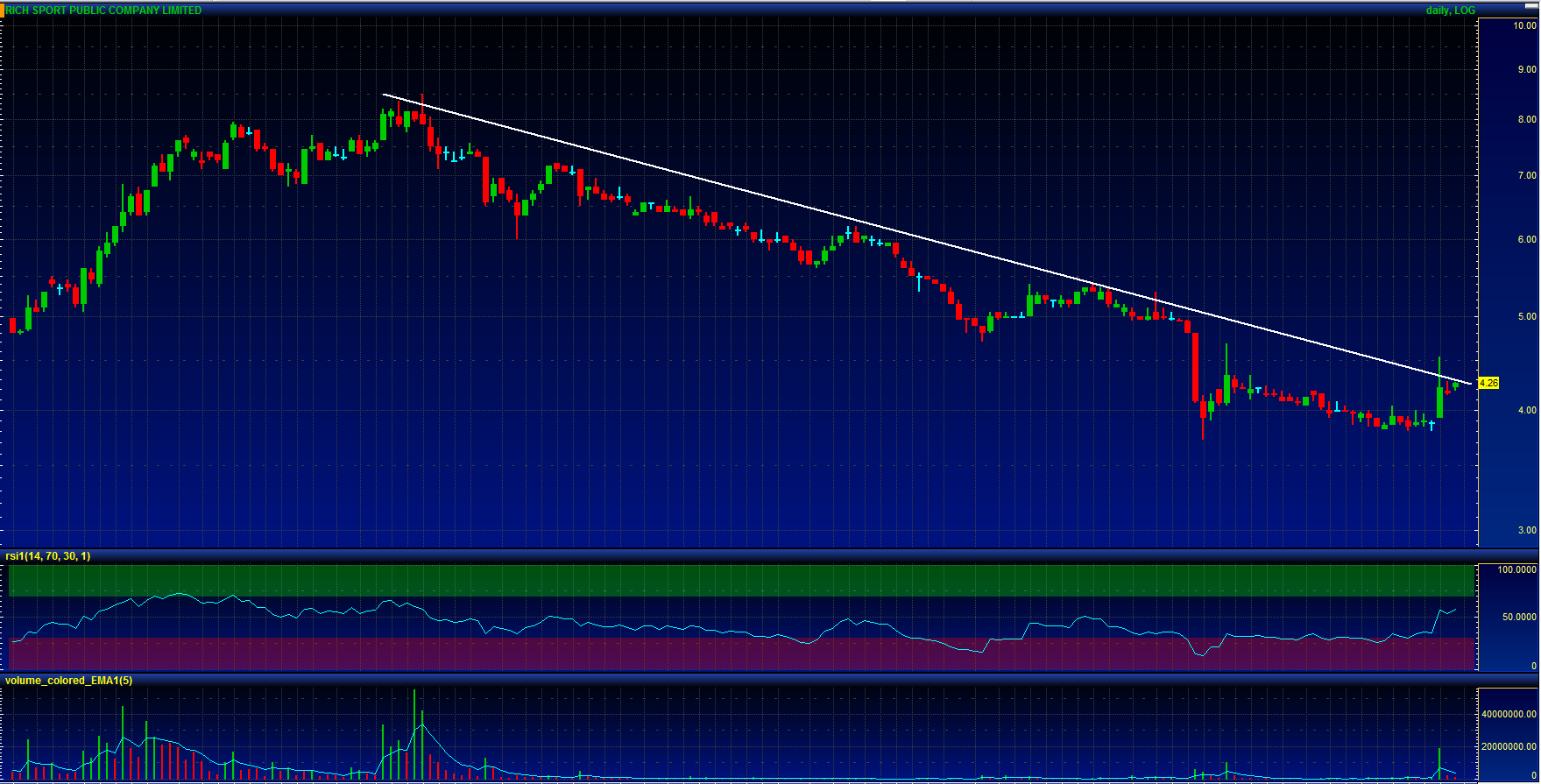Screen dimensions: 1541x784
Task: Click the 20000000.00 volume axis label
Action: [x=1509, y=746]
